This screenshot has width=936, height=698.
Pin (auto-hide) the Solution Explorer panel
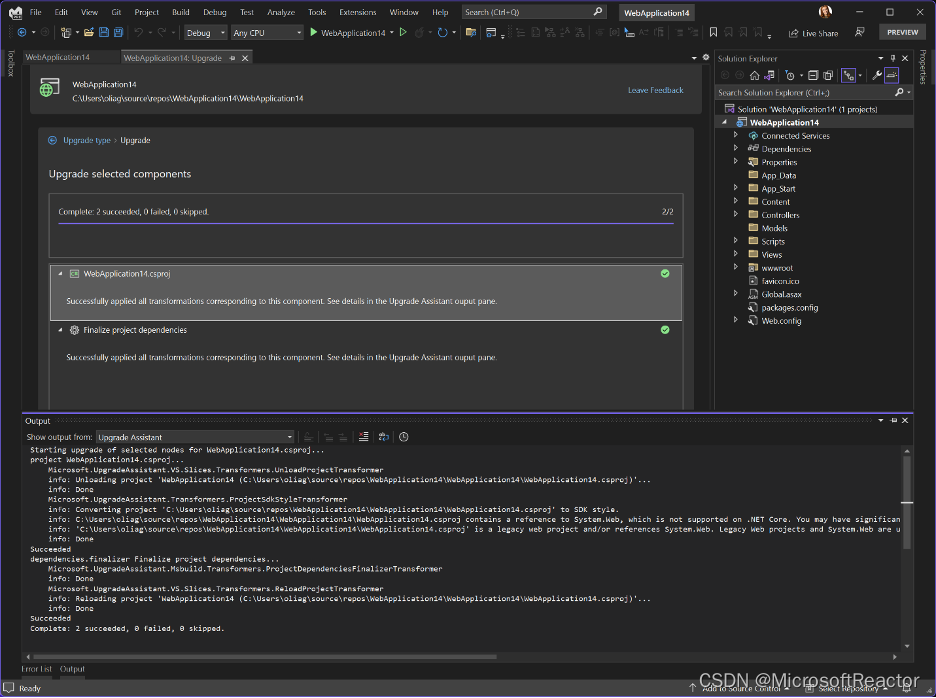click(893, 59)
